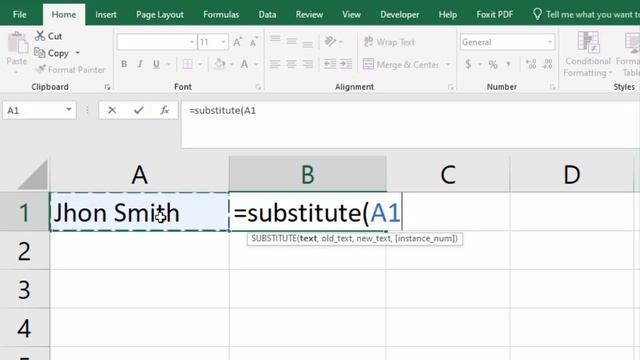The width and height of the screenshot is (640, 360).
Task: Open Insert Function fx dialog
Action: pos(164,110)
